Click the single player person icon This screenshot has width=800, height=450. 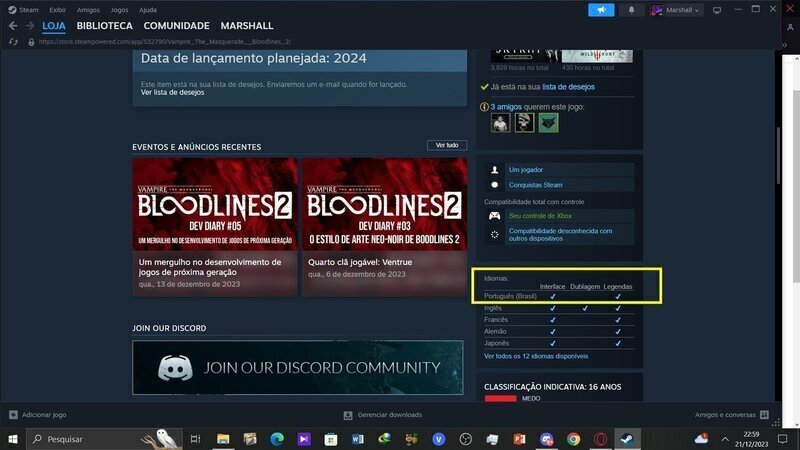click(x=494, y=170)
